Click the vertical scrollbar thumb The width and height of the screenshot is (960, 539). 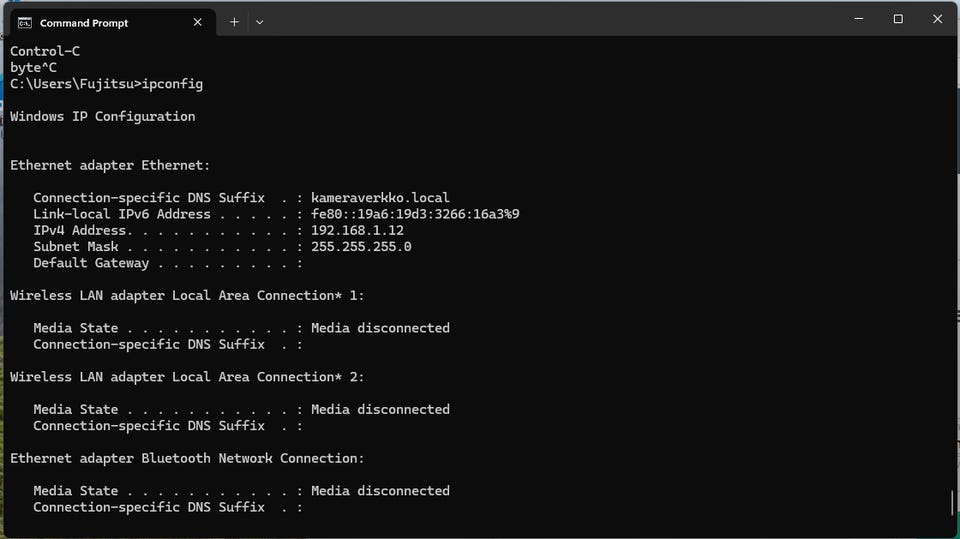click(x=952, y=503)
